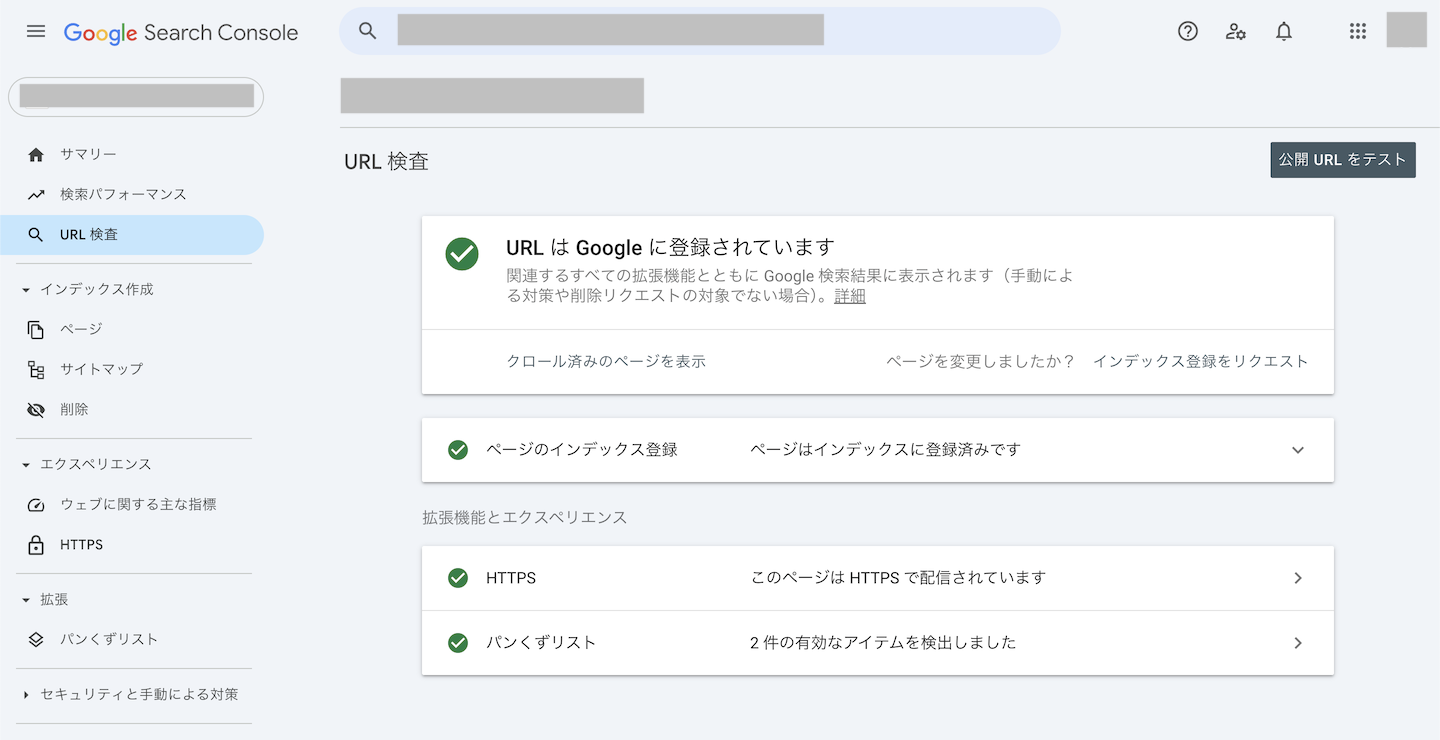Collapse the 拡張 sidebar section
Viewport: 1440px width, 740px height.
point(26,600)
